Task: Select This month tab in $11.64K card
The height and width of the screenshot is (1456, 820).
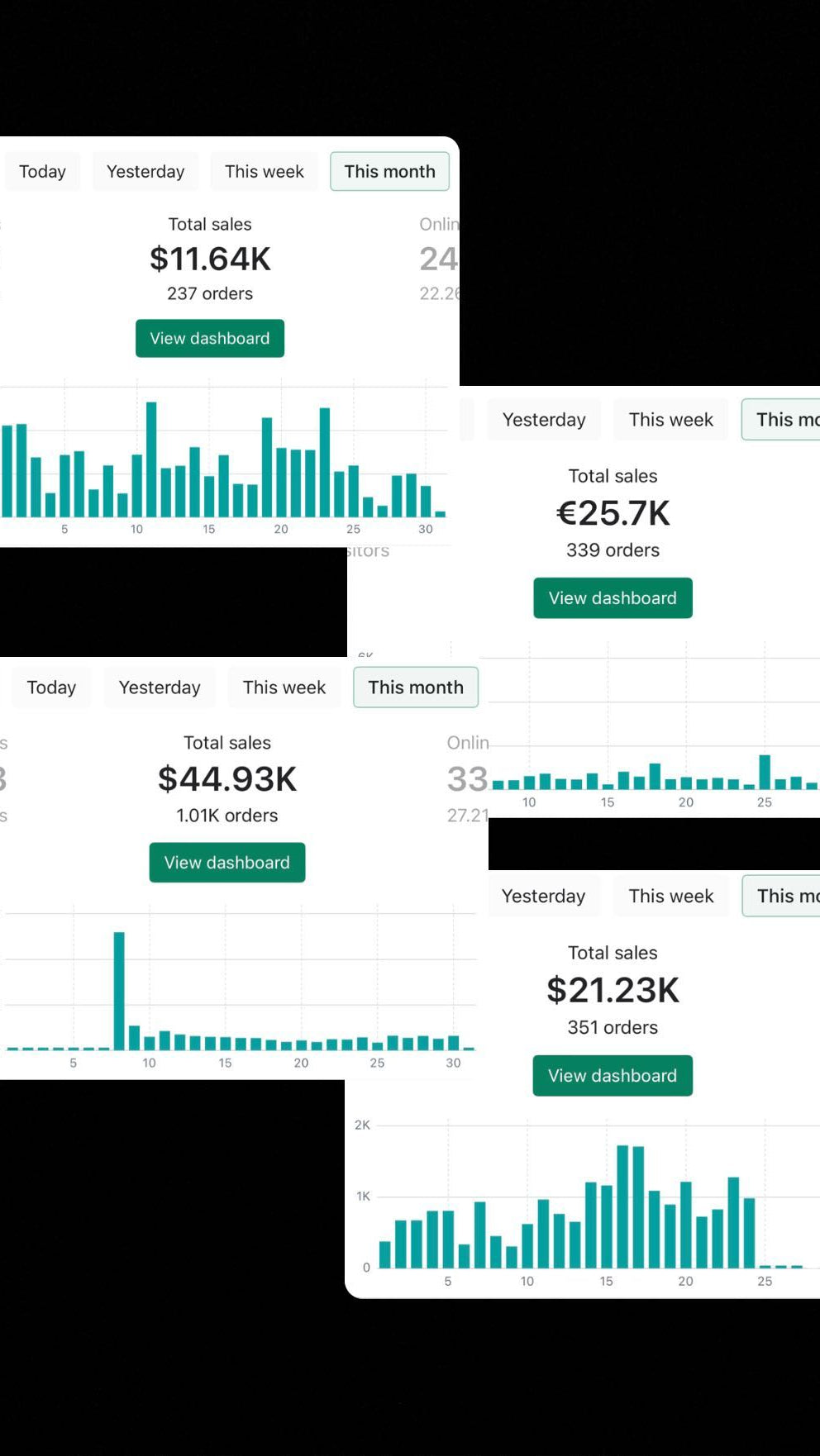Action: (389, 171)
